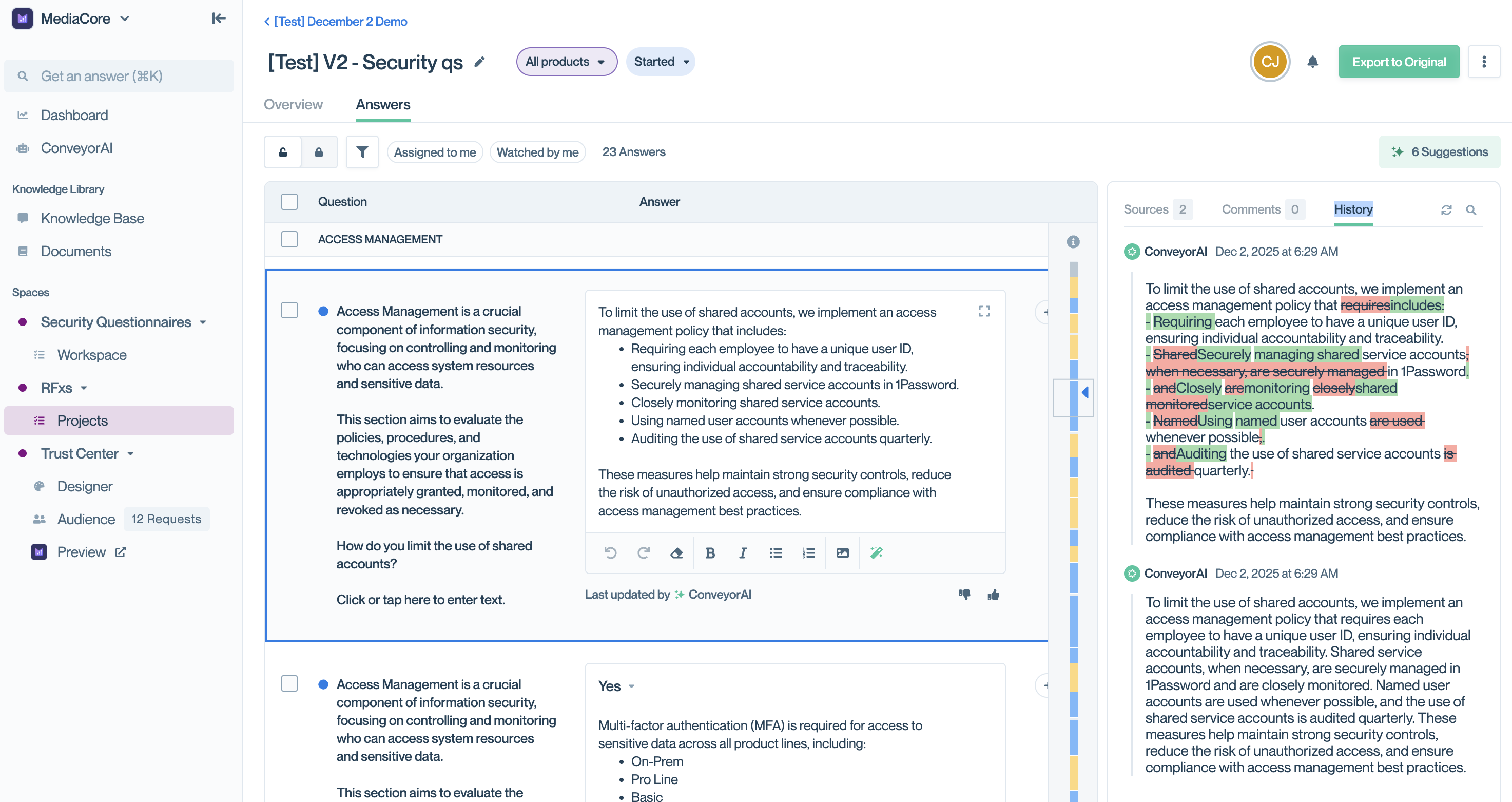This screenshot has width=1512, height=802.
Task: Open the All products dropdown
Action: pyautogui.click(x=566, y=62)
